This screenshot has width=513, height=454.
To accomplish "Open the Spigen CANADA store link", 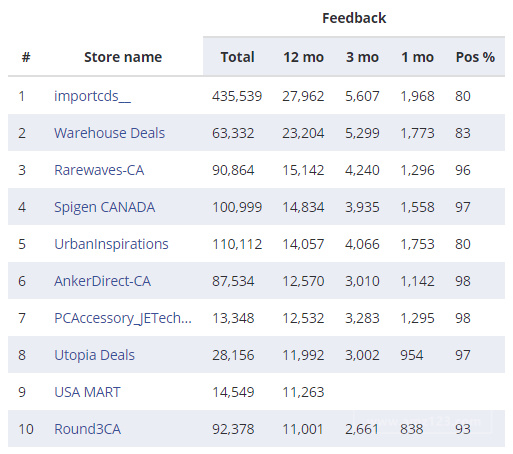I will 104,207.
